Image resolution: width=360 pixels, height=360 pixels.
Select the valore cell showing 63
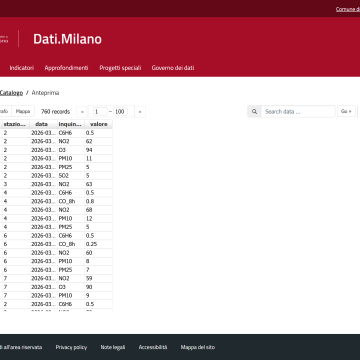(98, 184)
